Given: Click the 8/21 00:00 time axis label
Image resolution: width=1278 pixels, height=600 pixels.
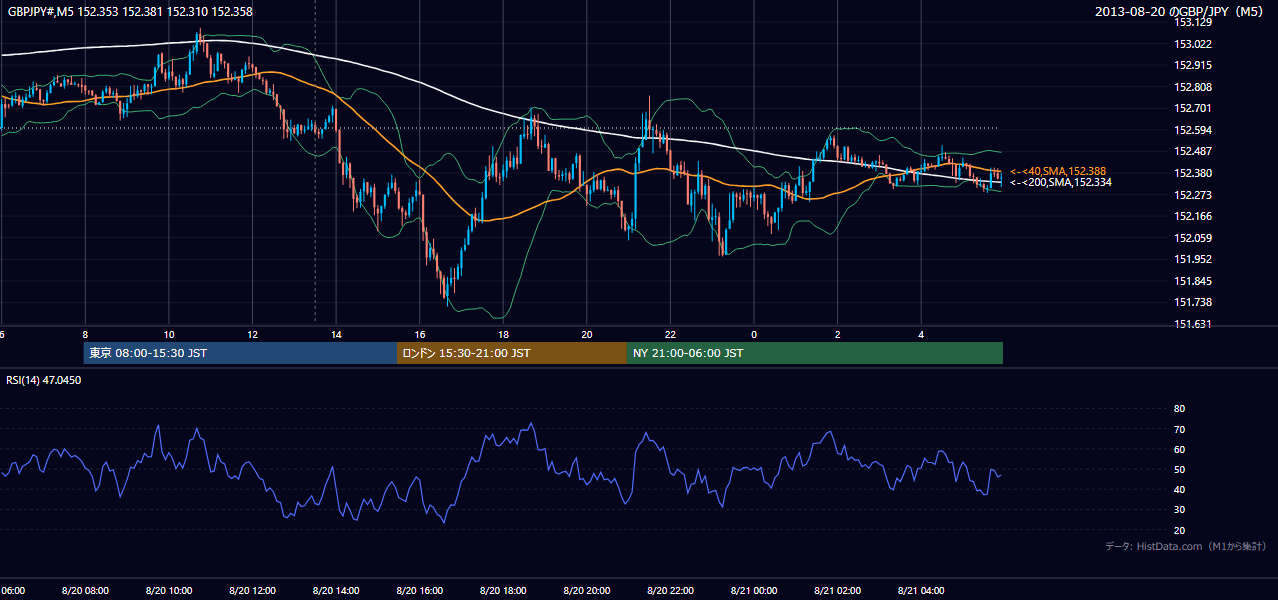Looking at the screenshot, I should click(753, 591).
